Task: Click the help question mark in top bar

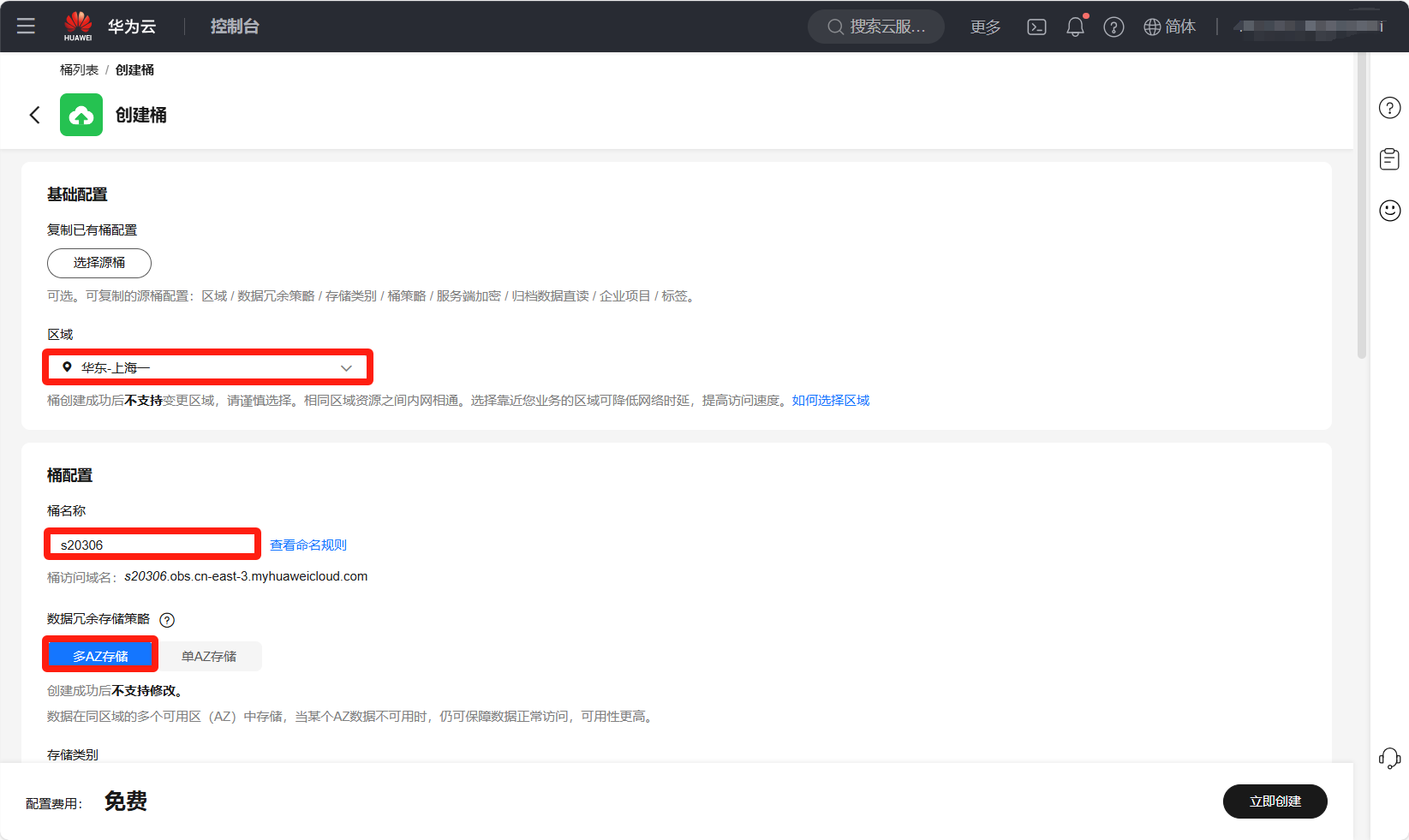Action: tap(1113, 27)
